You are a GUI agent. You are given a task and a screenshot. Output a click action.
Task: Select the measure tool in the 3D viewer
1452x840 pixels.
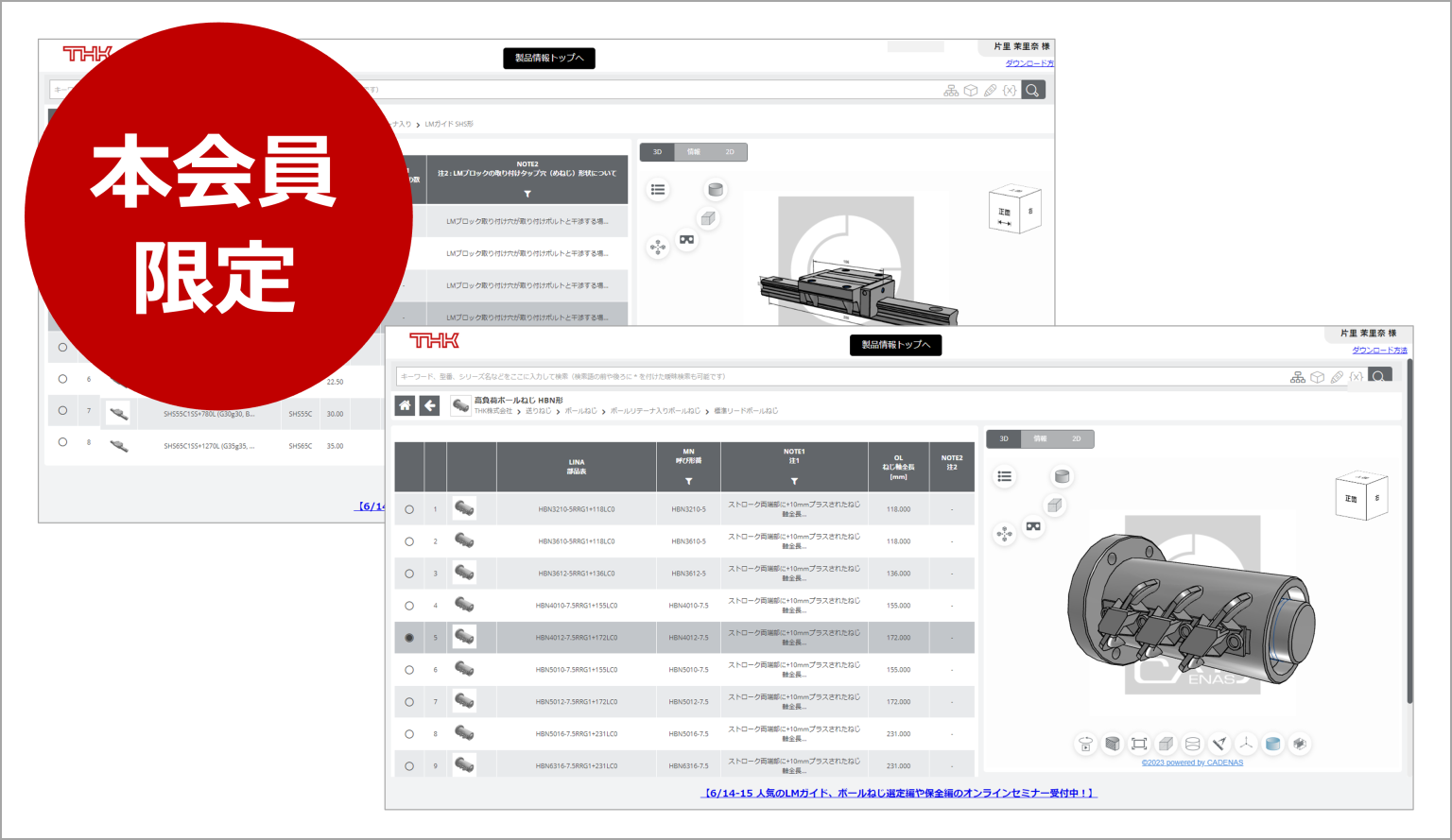click(1219, 744)
